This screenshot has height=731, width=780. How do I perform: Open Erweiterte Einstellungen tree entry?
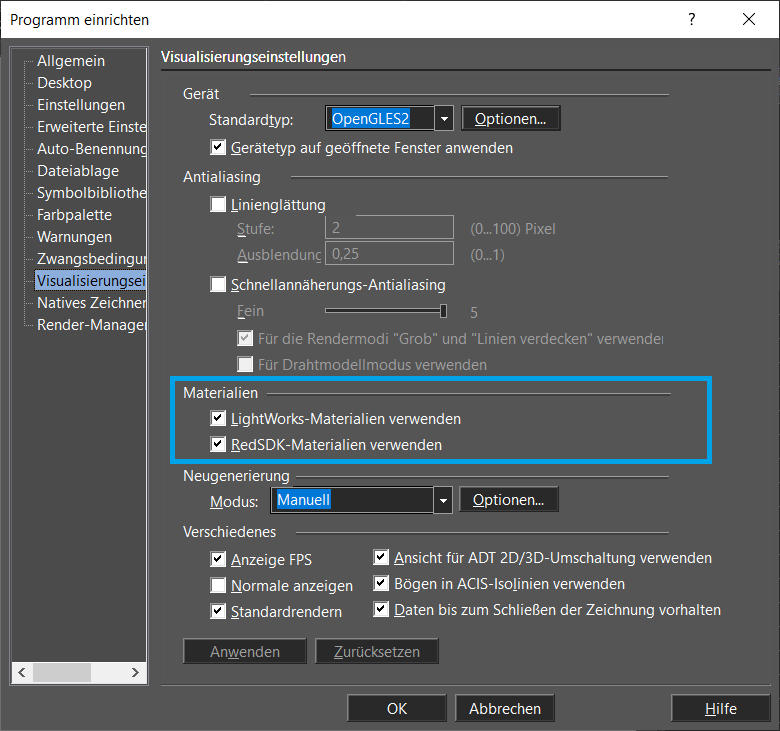(x=92, y=127)
